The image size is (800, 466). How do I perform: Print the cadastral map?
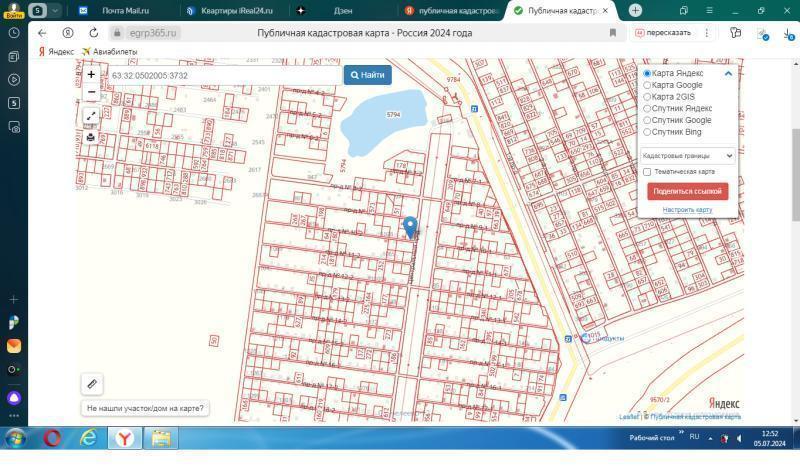click(91, 137)
